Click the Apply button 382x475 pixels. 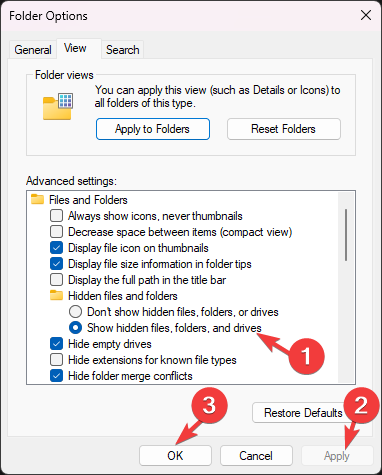point(337,455)
